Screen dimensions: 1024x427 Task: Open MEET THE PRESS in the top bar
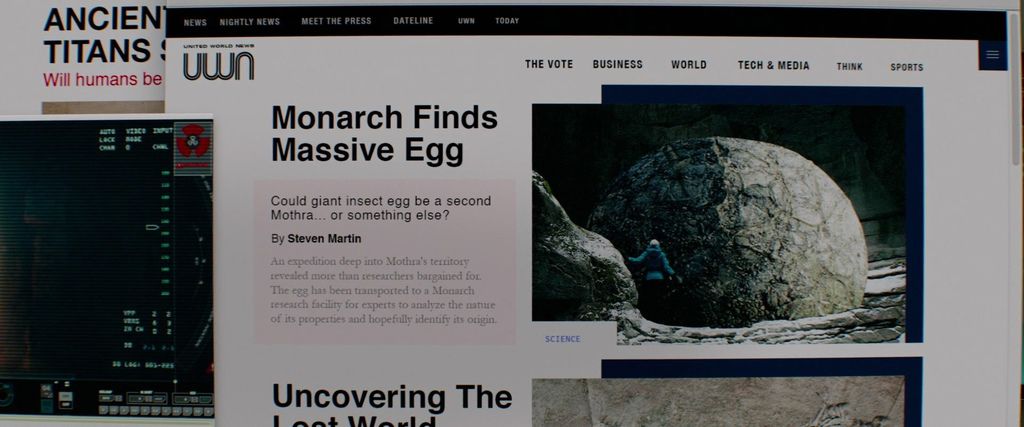pyautogui.click(x=336, y=21)
